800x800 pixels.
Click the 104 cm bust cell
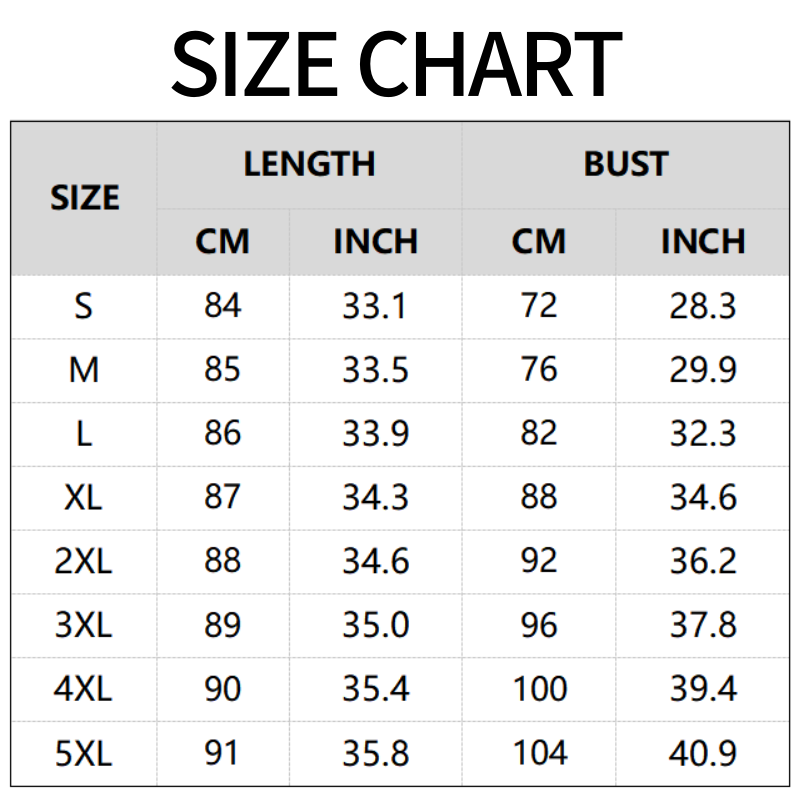540,753
